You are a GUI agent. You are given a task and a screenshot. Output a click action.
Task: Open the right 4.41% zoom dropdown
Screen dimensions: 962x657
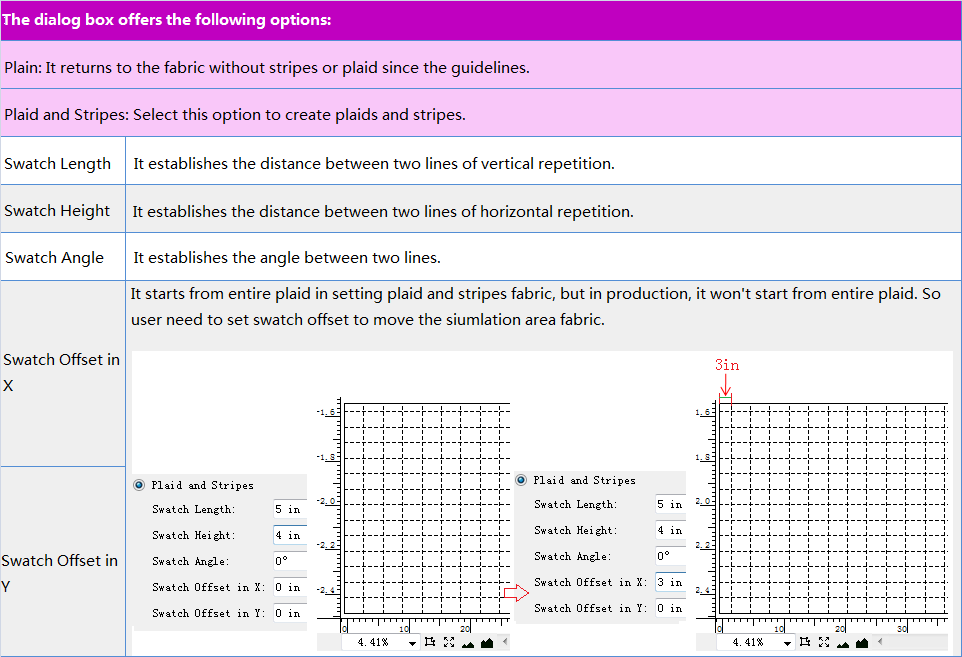pyautogui.click(x=787, y=643)
